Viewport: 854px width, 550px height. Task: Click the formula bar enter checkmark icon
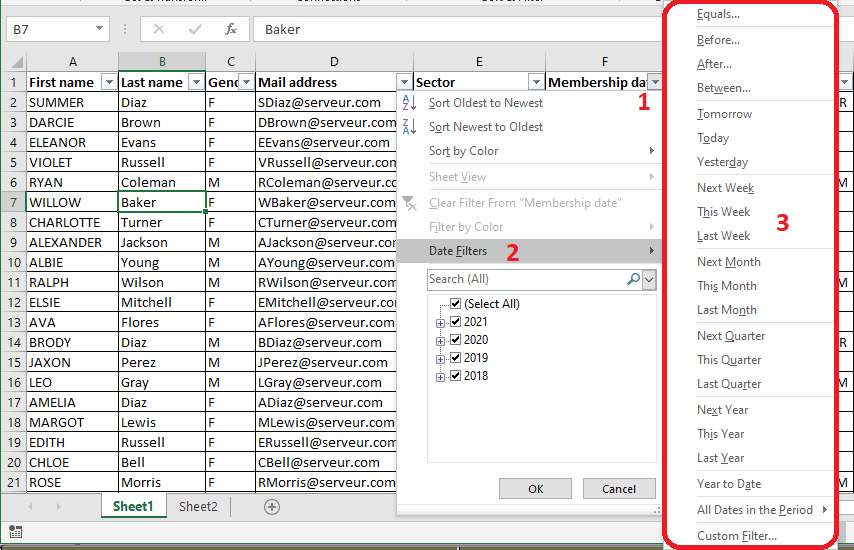click(195, 30)
